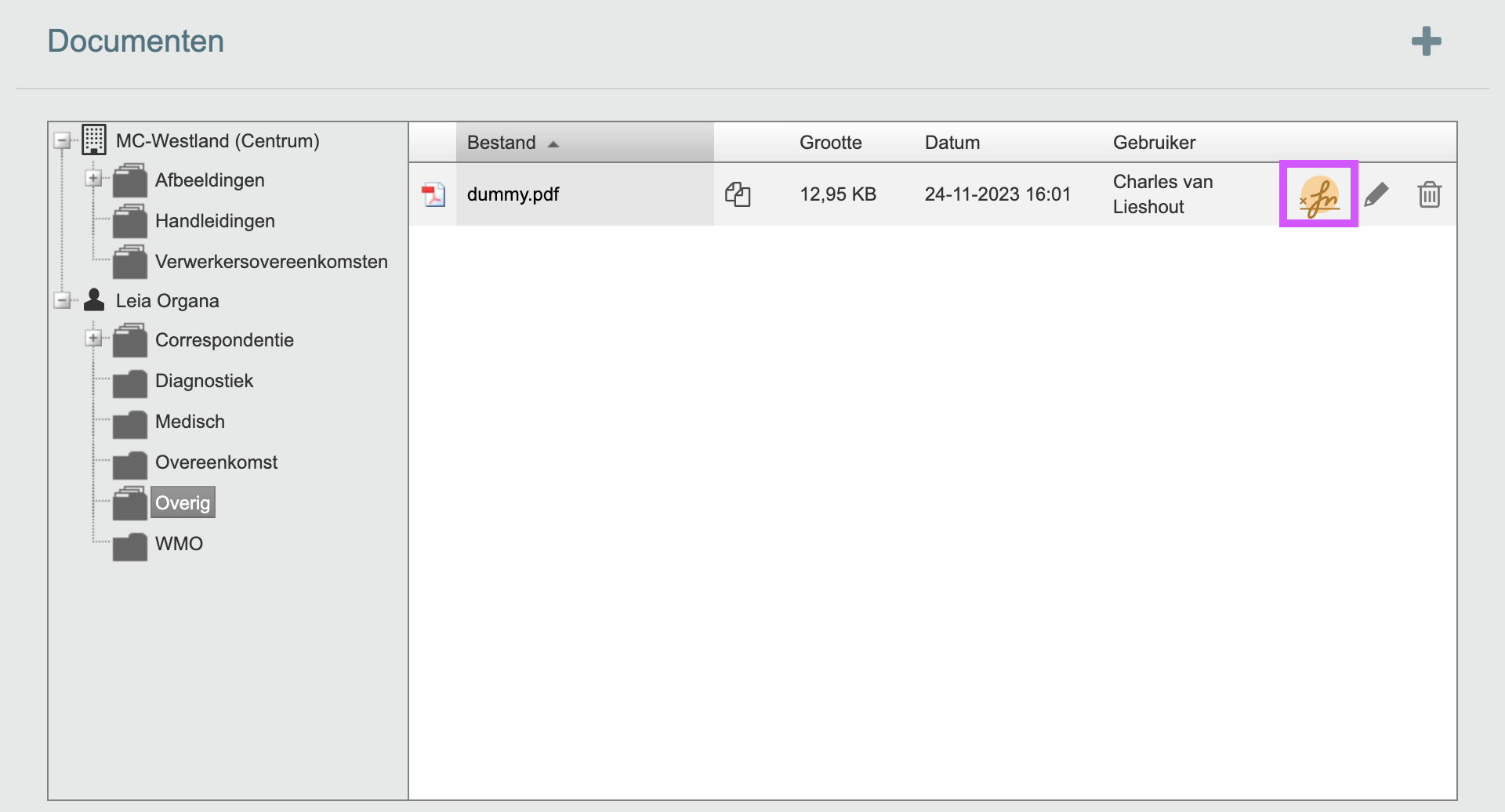Viewport: 1505px width, 812px height.
Task: Sort by the Datum column header
Action: tap(952, 143)
